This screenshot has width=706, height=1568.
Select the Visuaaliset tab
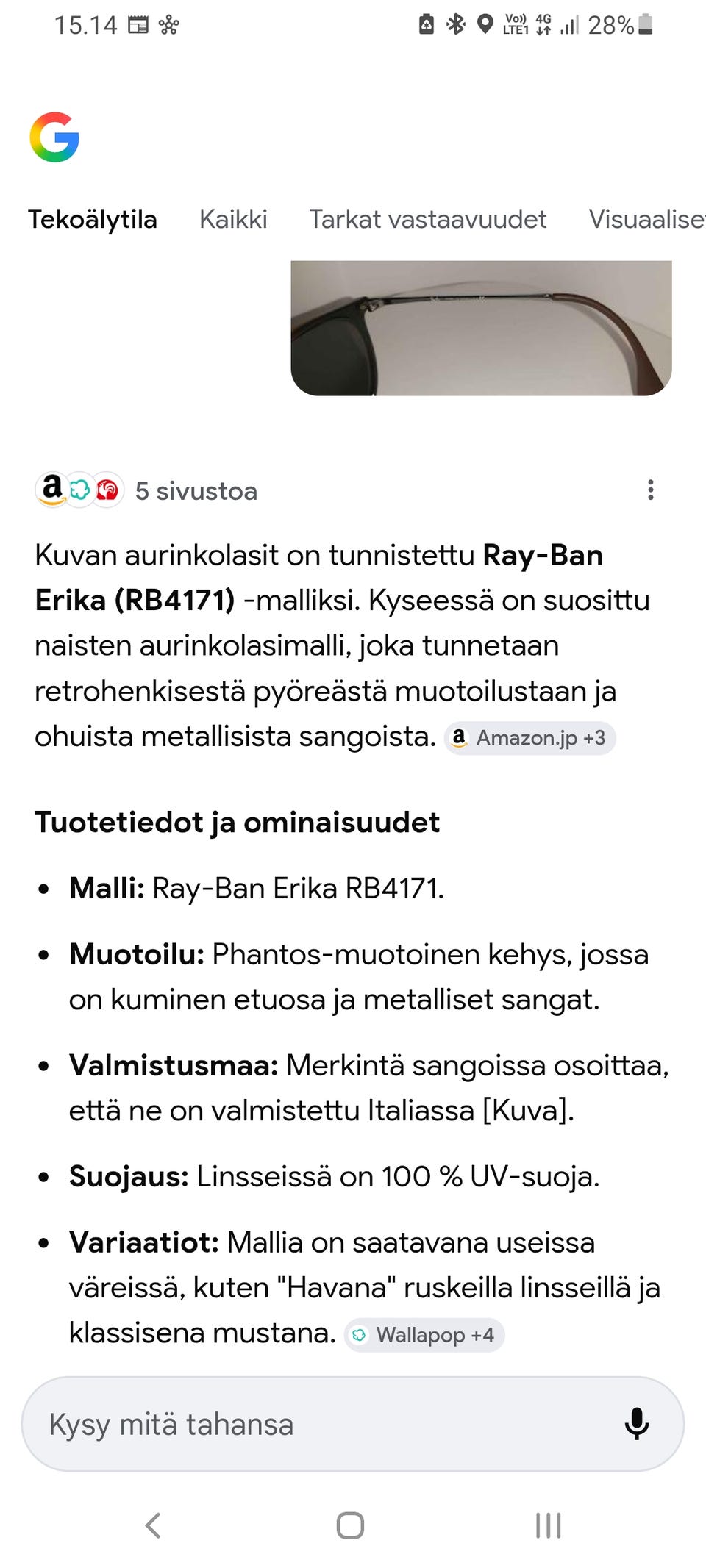tap(646, 219)
